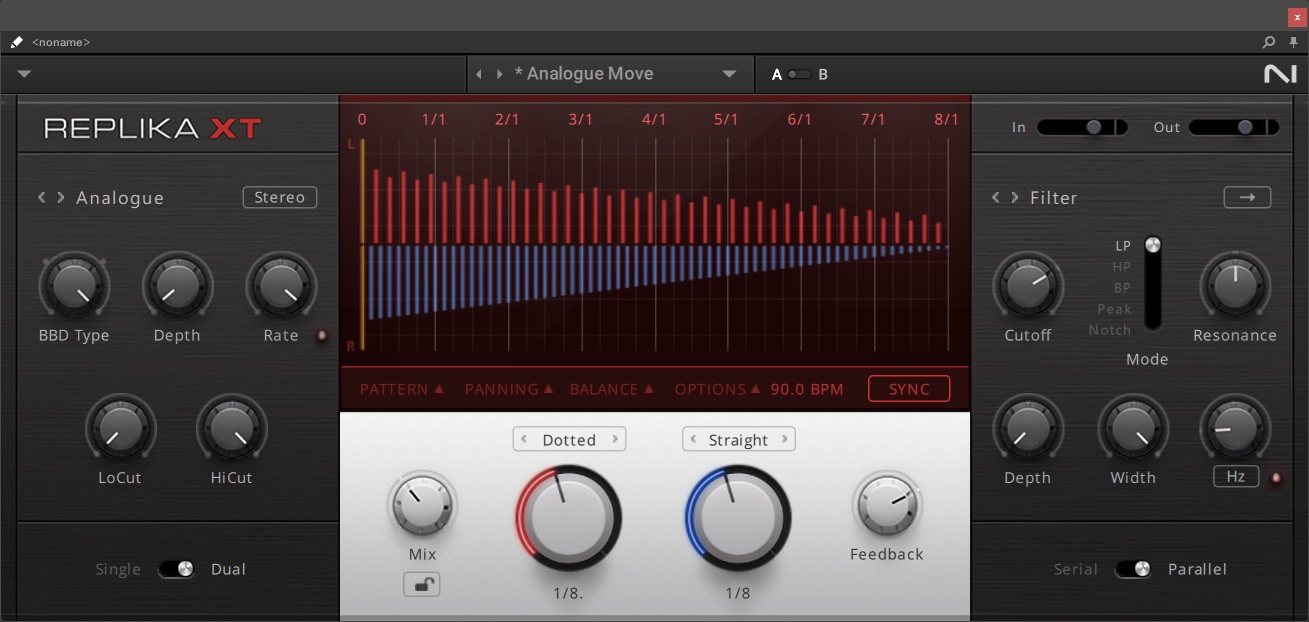This screenshot has height=622, width=1309.
Task: Click the arrow routing button beside Filter
Action: click(x=1247, y=197)
